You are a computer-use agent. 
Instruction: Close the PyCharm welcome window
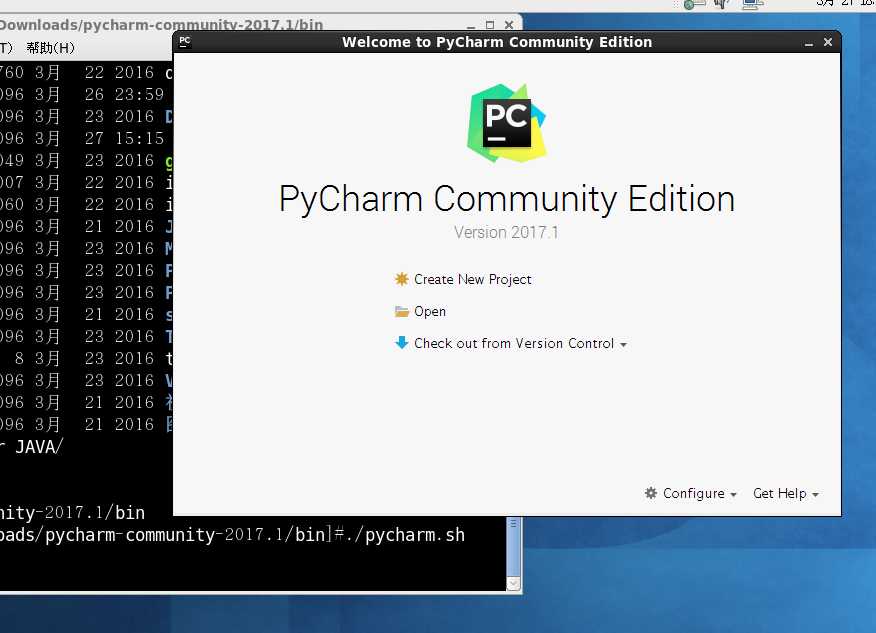coord(828,42)
